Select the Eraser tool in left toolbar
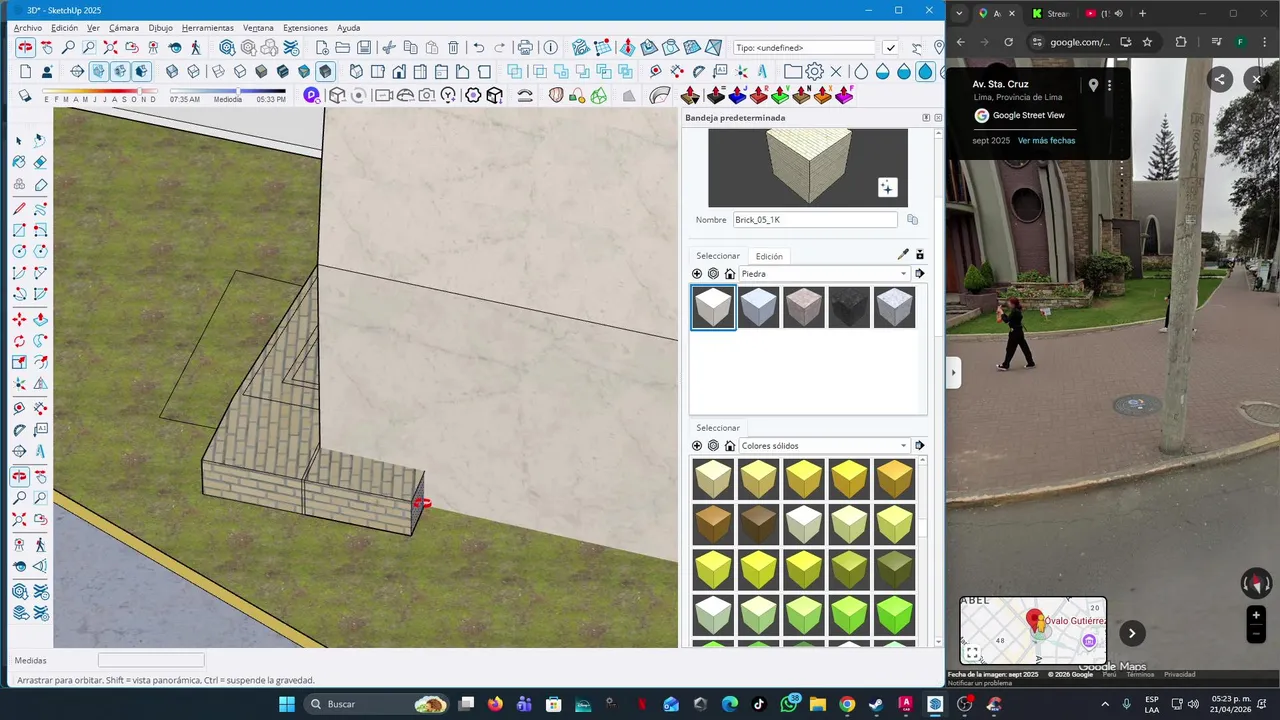Viewport: 1280px width, 720px height. click(x=40, y=162)
